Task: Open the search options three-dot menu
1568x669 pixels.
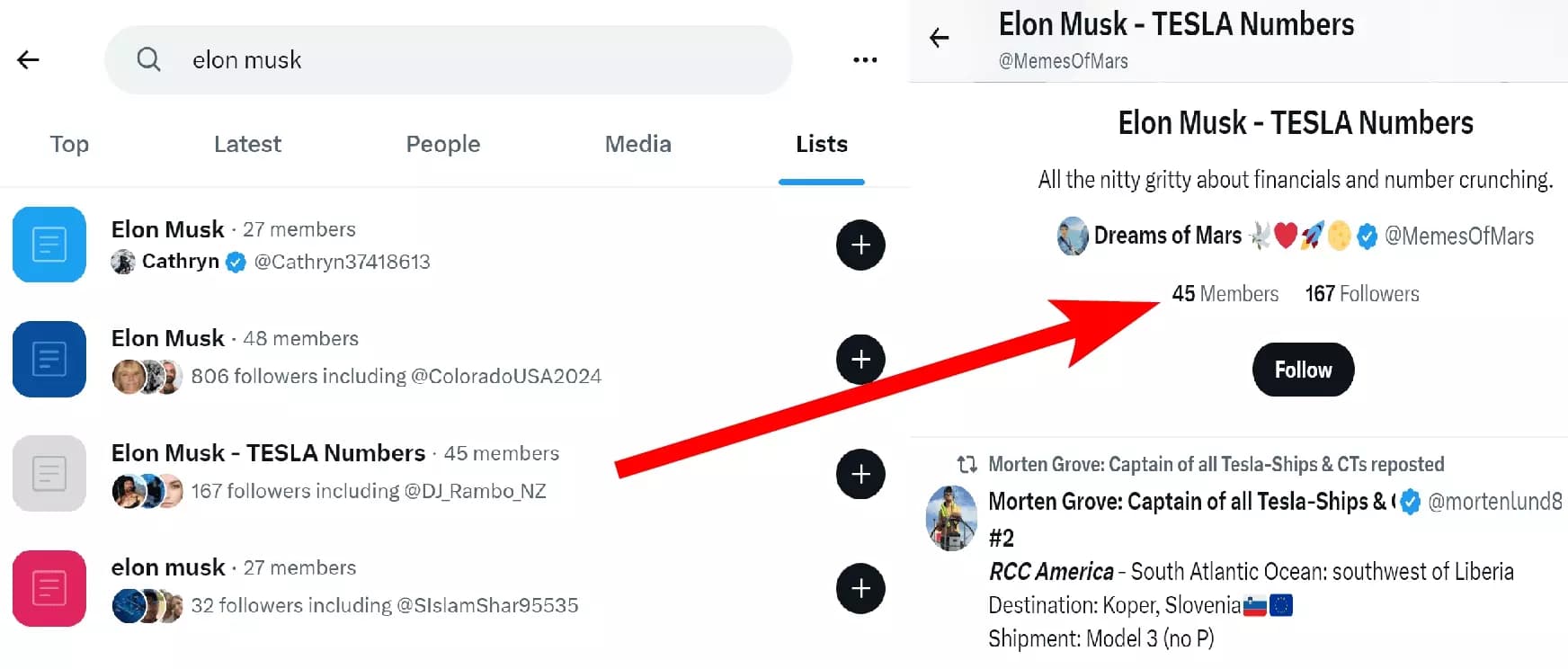Action: click(863, 59)
